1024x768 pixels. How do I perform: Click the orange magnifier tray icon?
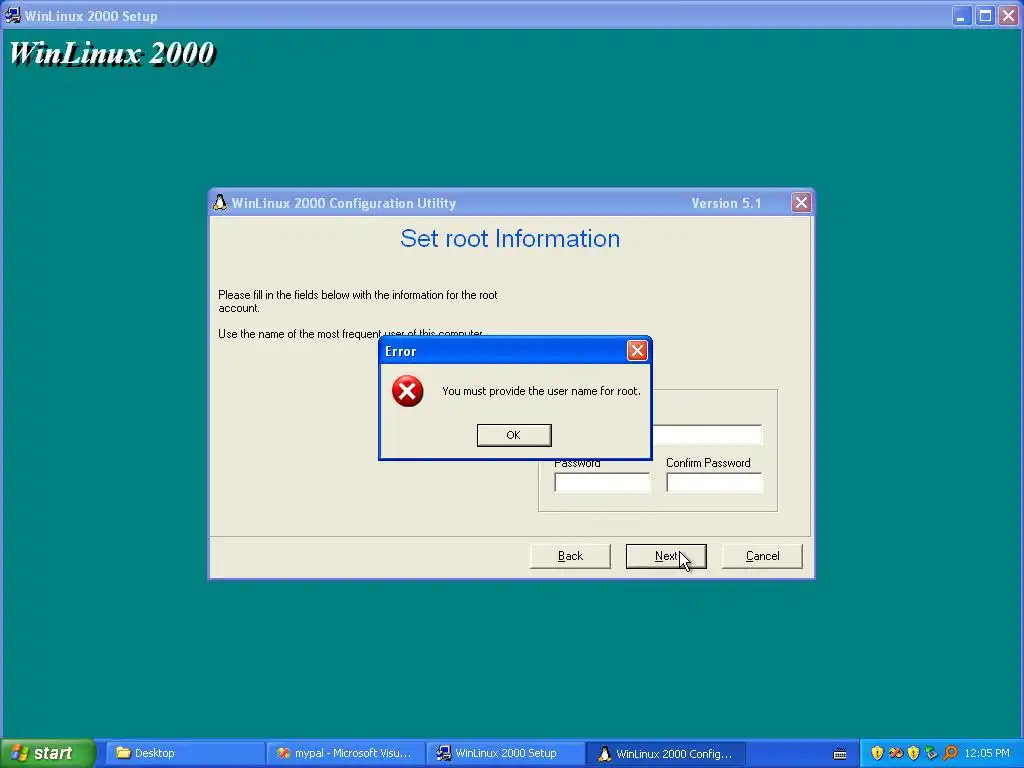(950, 753)
